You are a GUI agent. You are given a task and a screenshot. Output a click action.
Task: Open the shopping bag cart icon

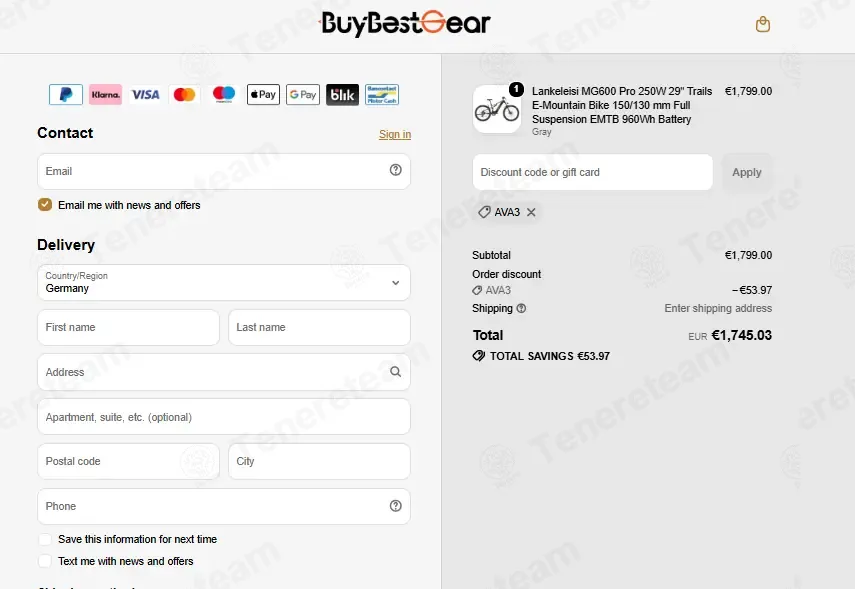[x=763, y=25]
